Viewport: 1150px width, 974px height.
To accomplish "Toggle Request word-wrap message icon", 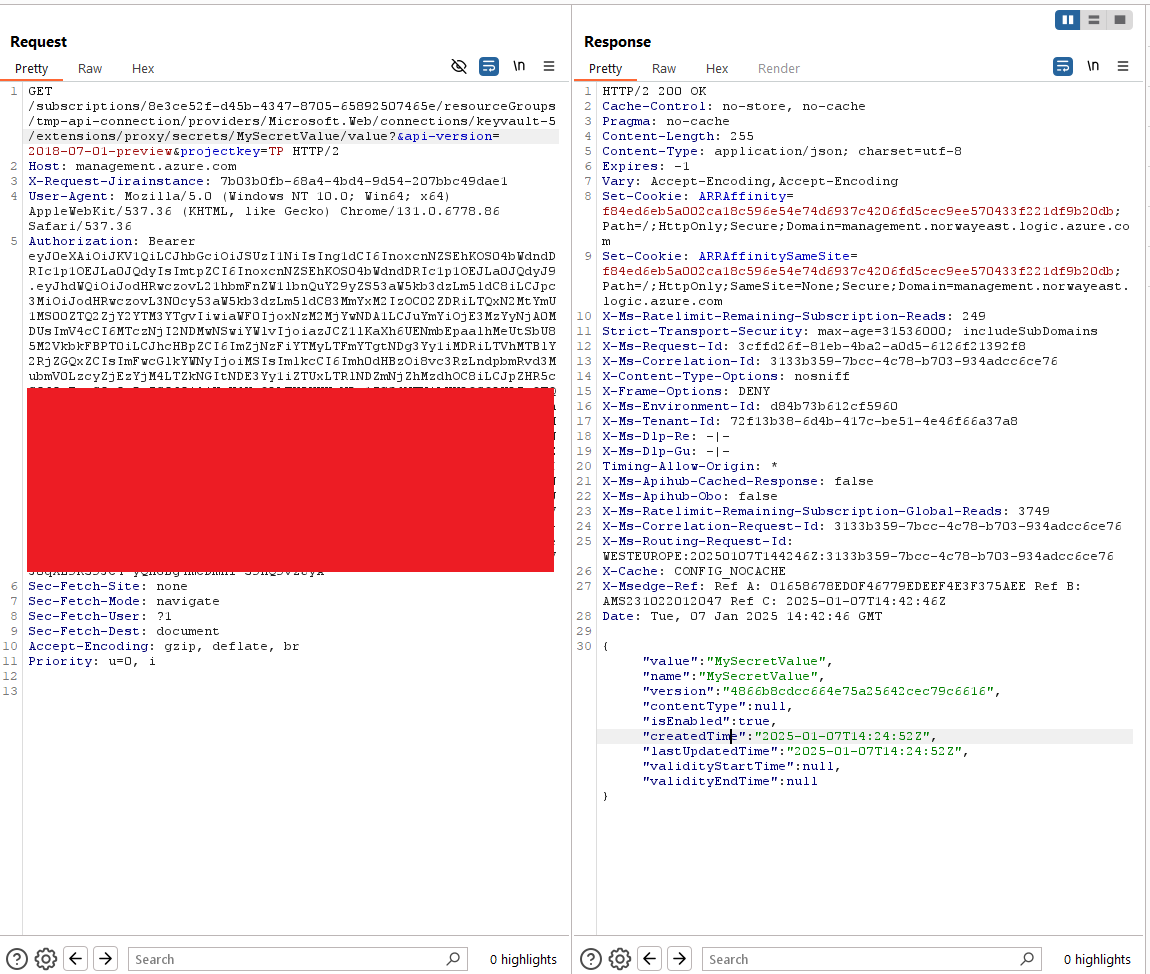I will point(489,67).
